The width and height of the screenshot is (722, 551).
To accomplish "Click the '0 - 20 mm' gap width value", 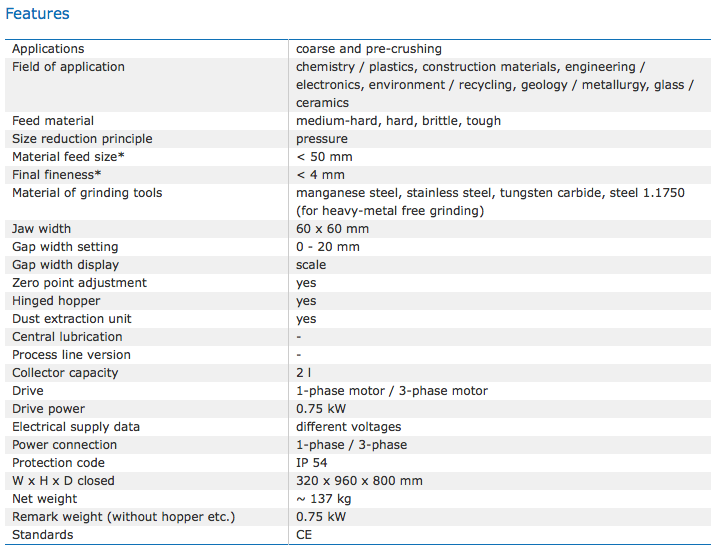I will tap(328, 247).
